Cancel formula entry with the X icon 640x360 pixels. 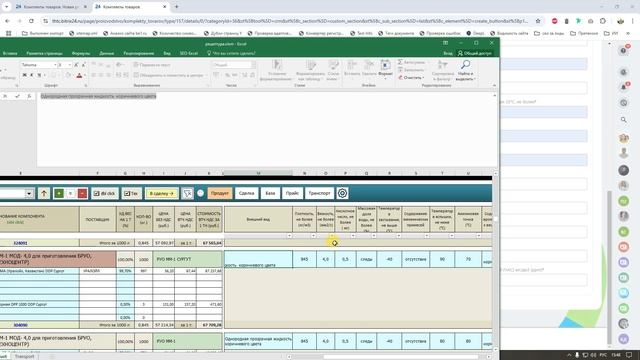[x=5, y=96]
